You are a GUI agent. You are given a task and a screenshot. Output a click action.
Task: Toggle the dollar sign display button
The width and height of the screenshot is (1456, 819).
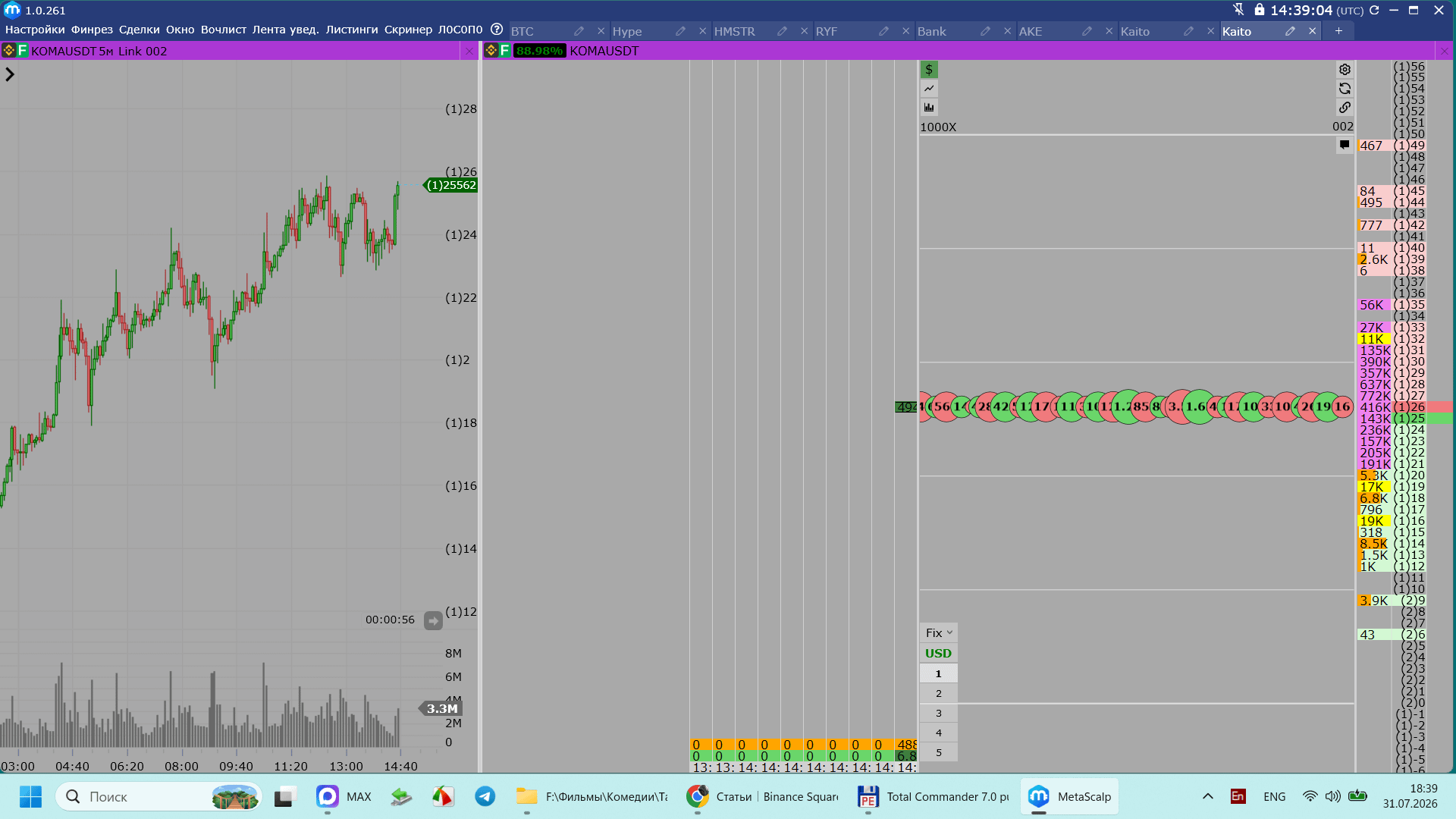929,70
